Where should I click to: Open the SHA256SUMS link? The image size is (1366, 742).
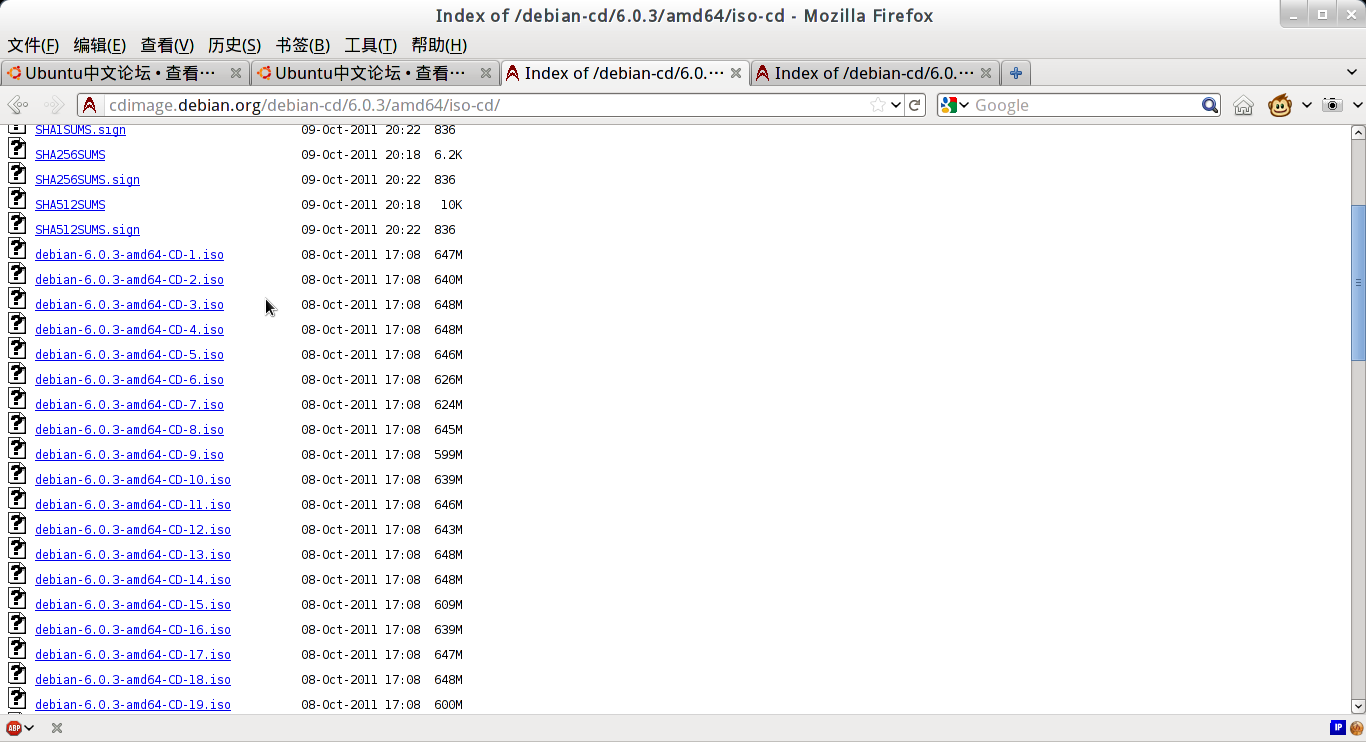[70, 155]
